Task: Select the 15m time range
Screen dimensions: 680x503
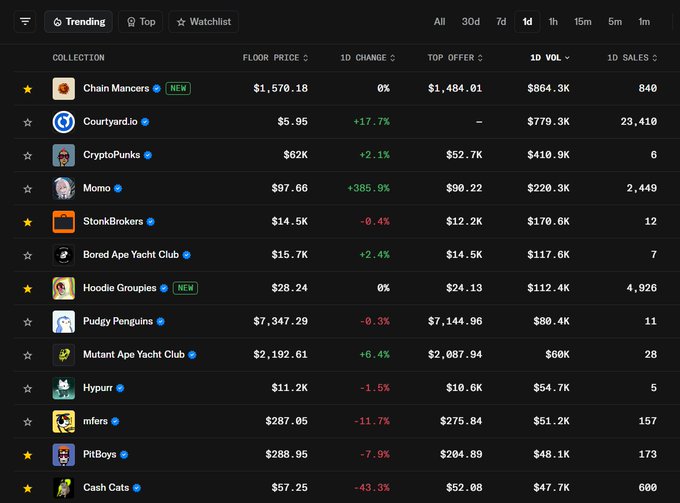Action: click(x=582, y=22)
